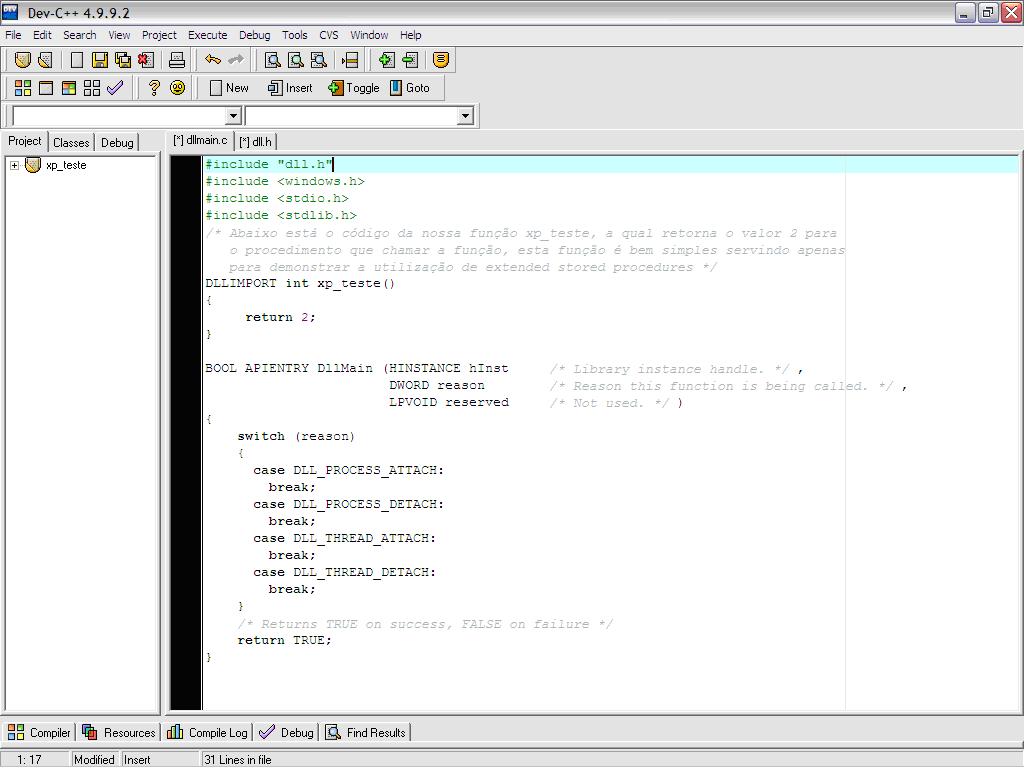This screenshot has width=1024, height=768.
Task: Switch to the dll.h editor tab
Action: coord(256,142)
